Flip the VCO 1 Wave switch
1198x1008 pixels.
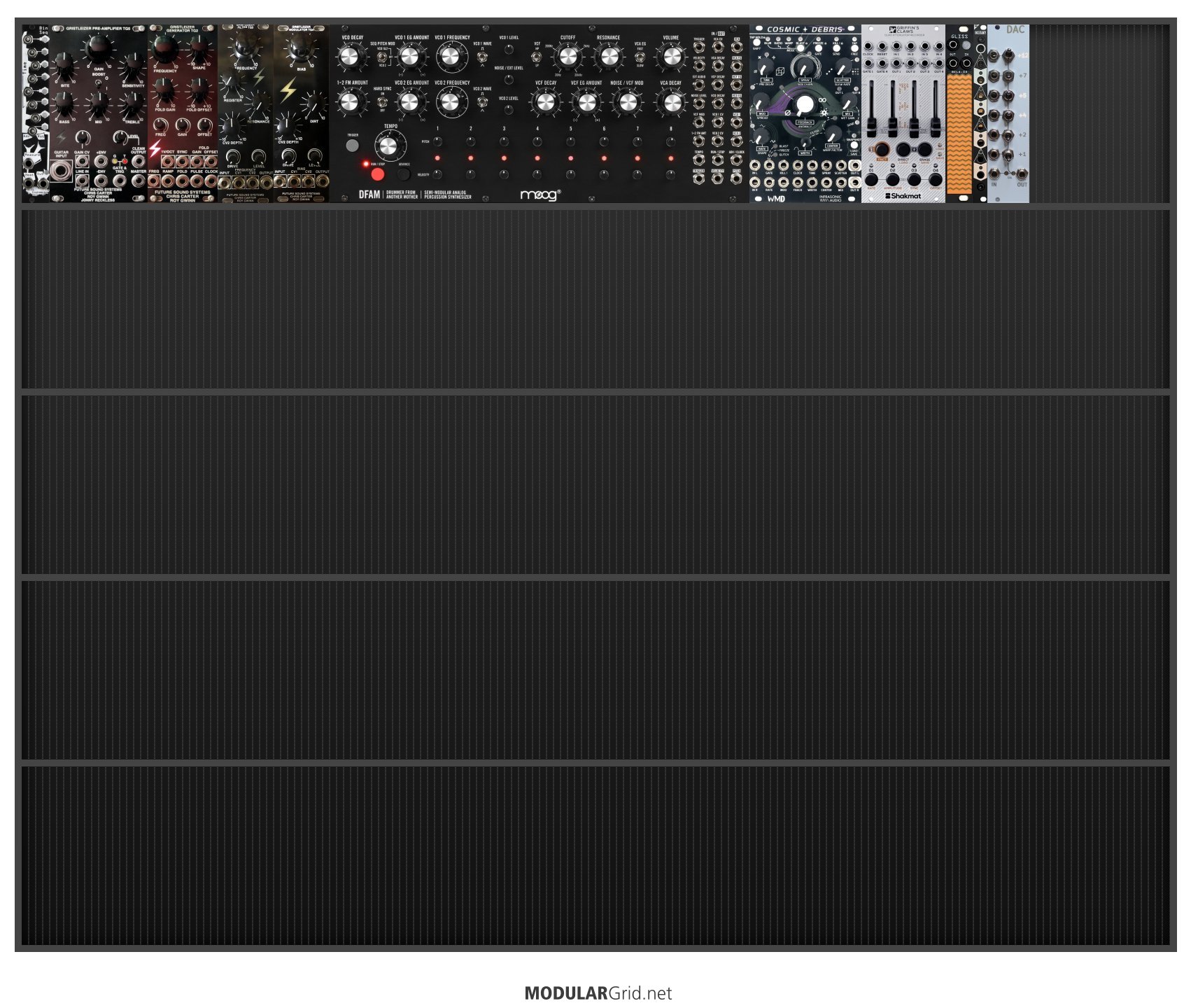tap(482, 56)
